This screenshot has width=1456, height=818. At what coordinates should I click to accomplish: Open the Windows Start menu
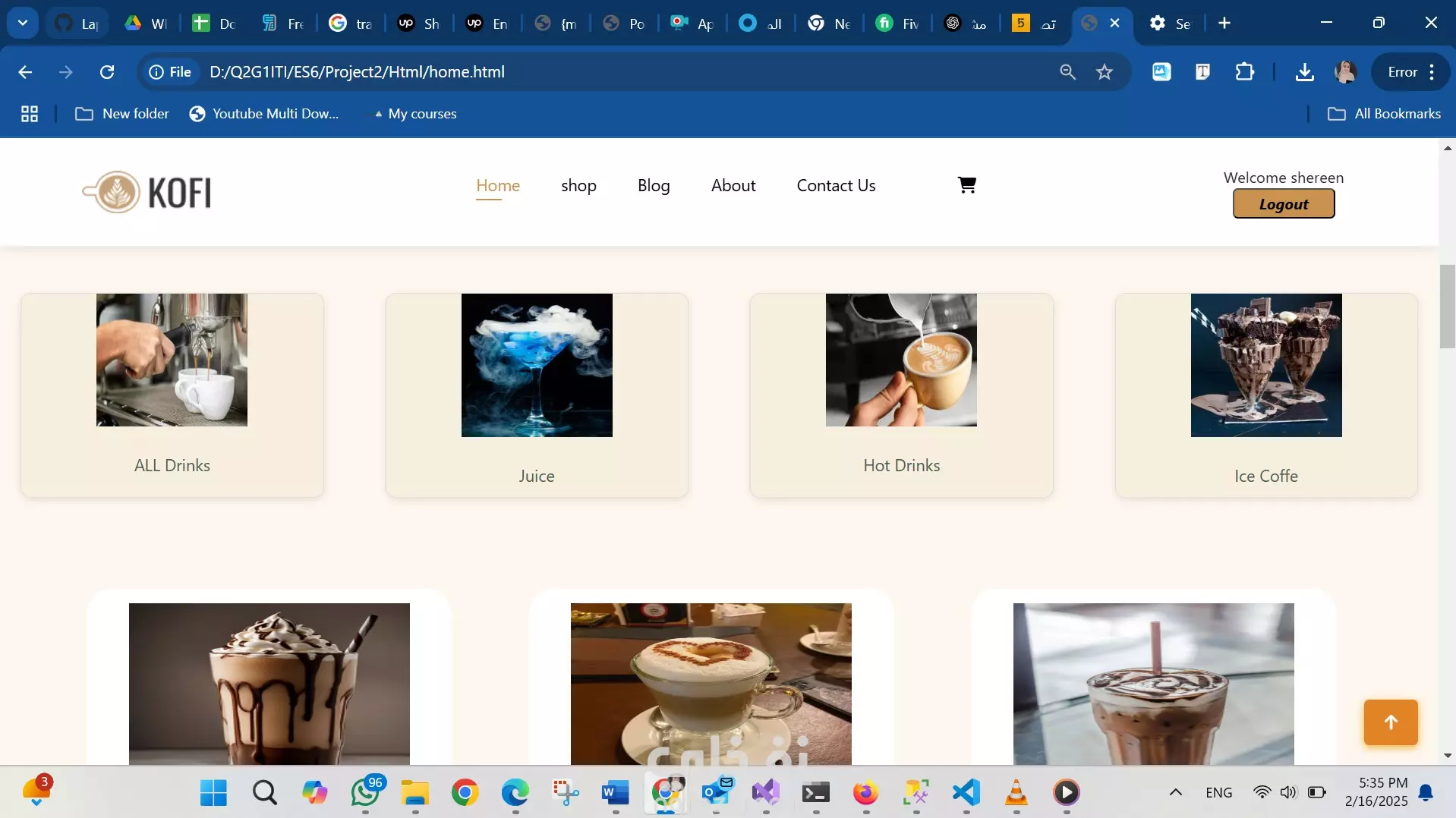(x=213, y=793)
